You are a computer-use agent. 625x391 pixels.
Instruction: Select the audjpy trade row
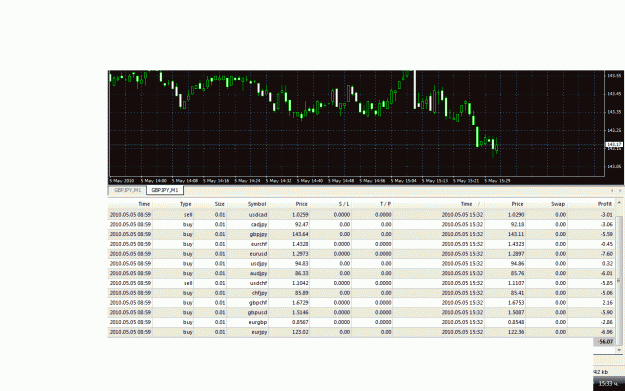point(361,273)
